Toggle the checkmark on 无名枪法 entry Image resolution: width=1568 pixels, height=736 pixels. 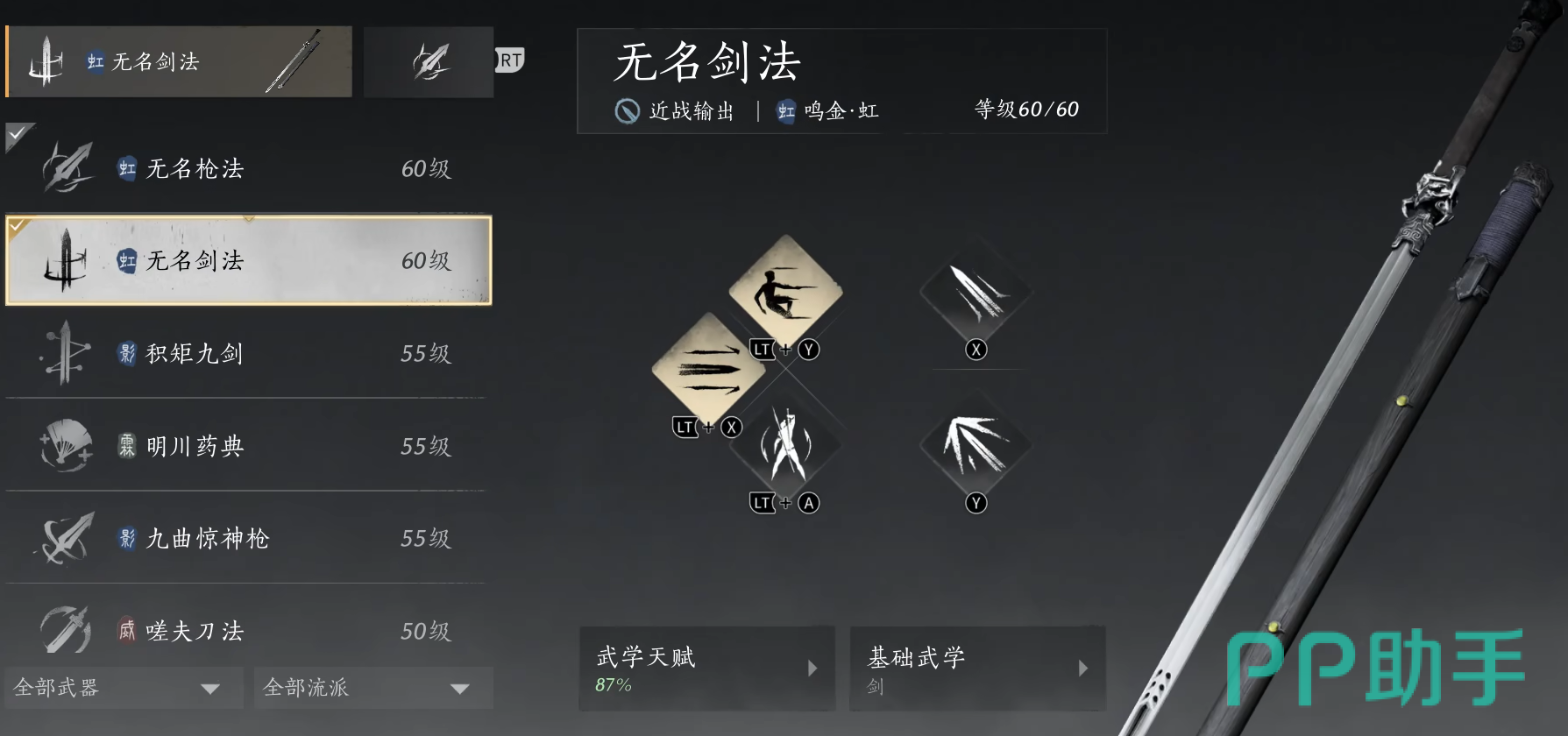[18, 135]
